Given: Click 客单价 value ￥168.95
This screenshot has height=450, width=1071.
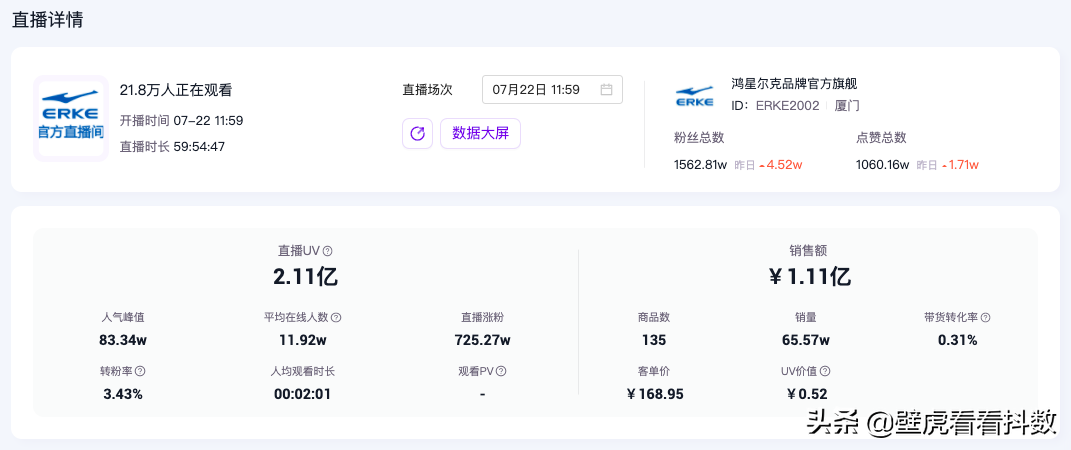Looking at the screenshot, I should pos(654,394).
